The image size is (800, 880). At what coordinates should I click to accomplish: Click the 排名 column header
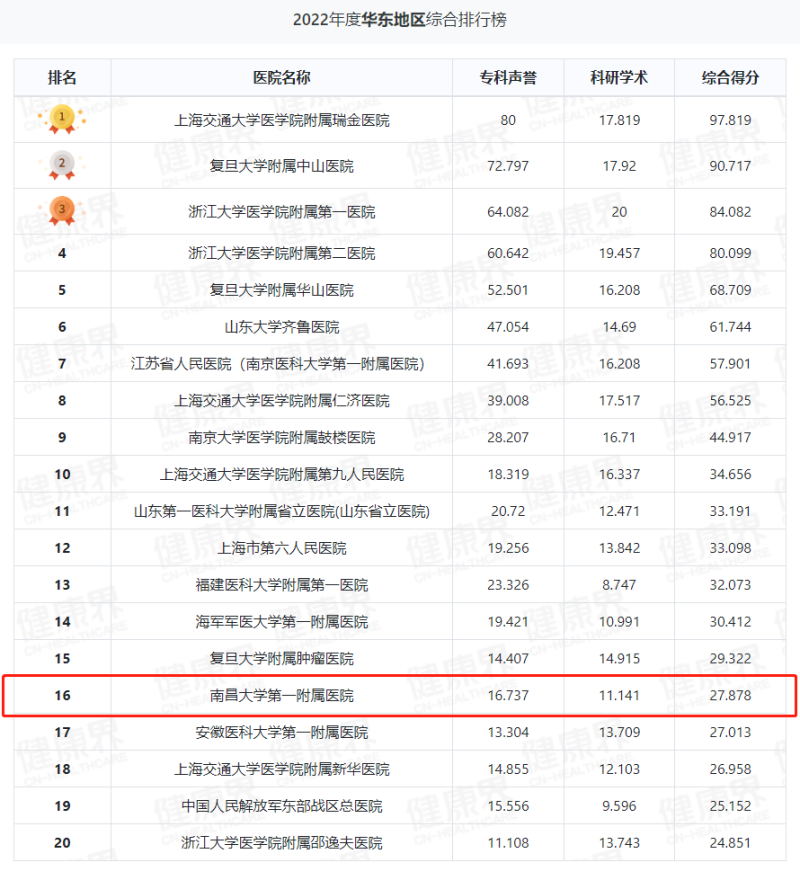pos(62,77)
